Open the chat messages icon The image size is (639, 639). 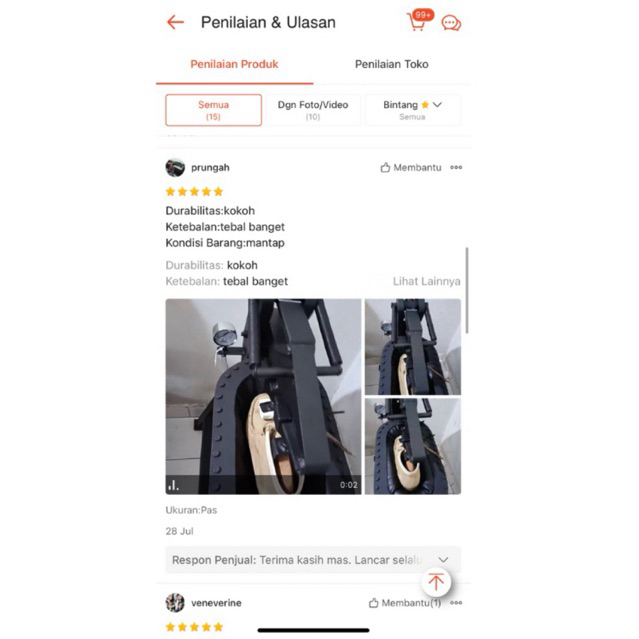click(451, 23)
